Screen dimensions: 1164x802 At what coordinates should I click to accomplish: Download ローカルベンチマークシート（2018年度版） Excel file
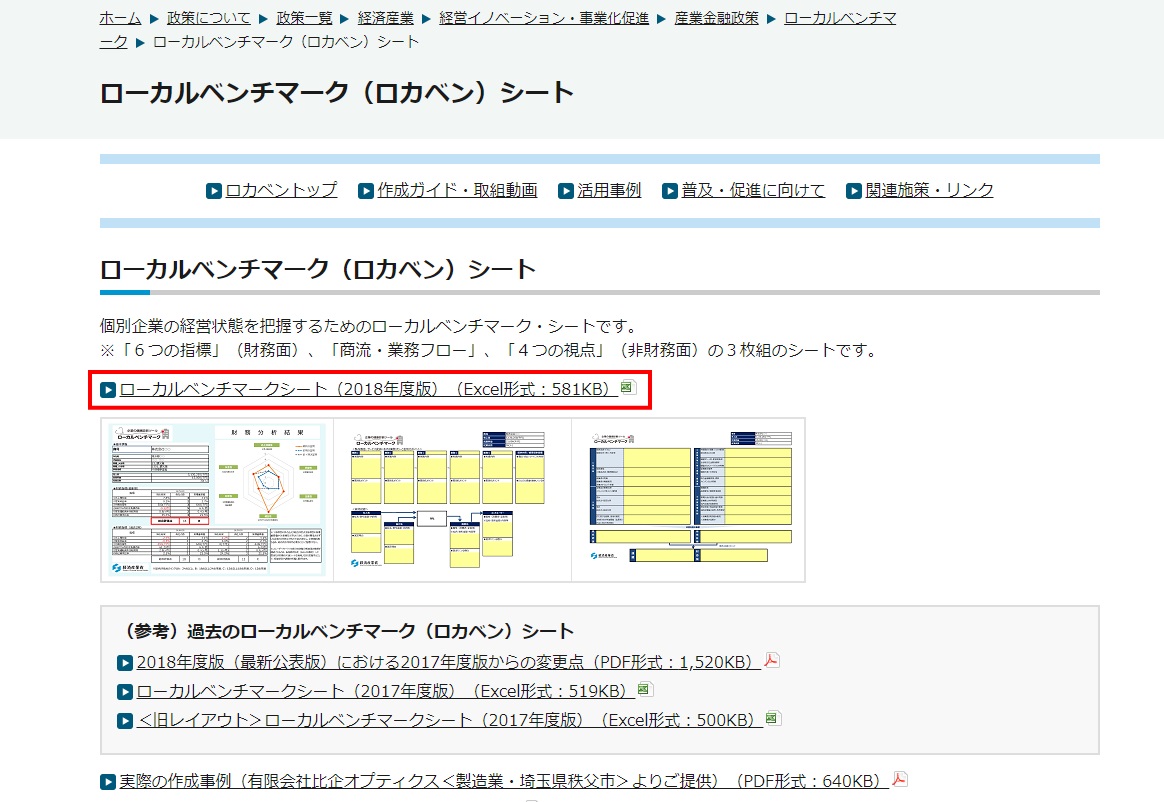point(368,389)
